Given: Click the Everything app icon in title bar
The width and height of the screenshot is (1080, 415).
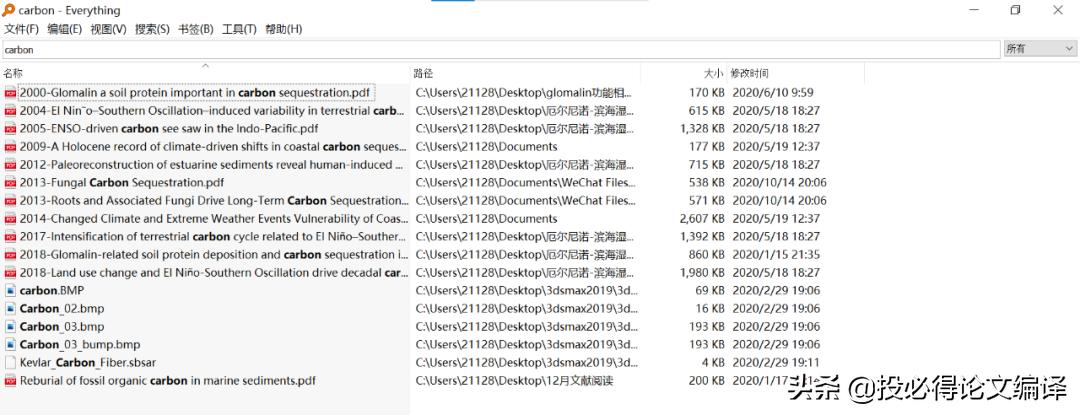Looking at the screenshot, I should (x=9, y=10).
